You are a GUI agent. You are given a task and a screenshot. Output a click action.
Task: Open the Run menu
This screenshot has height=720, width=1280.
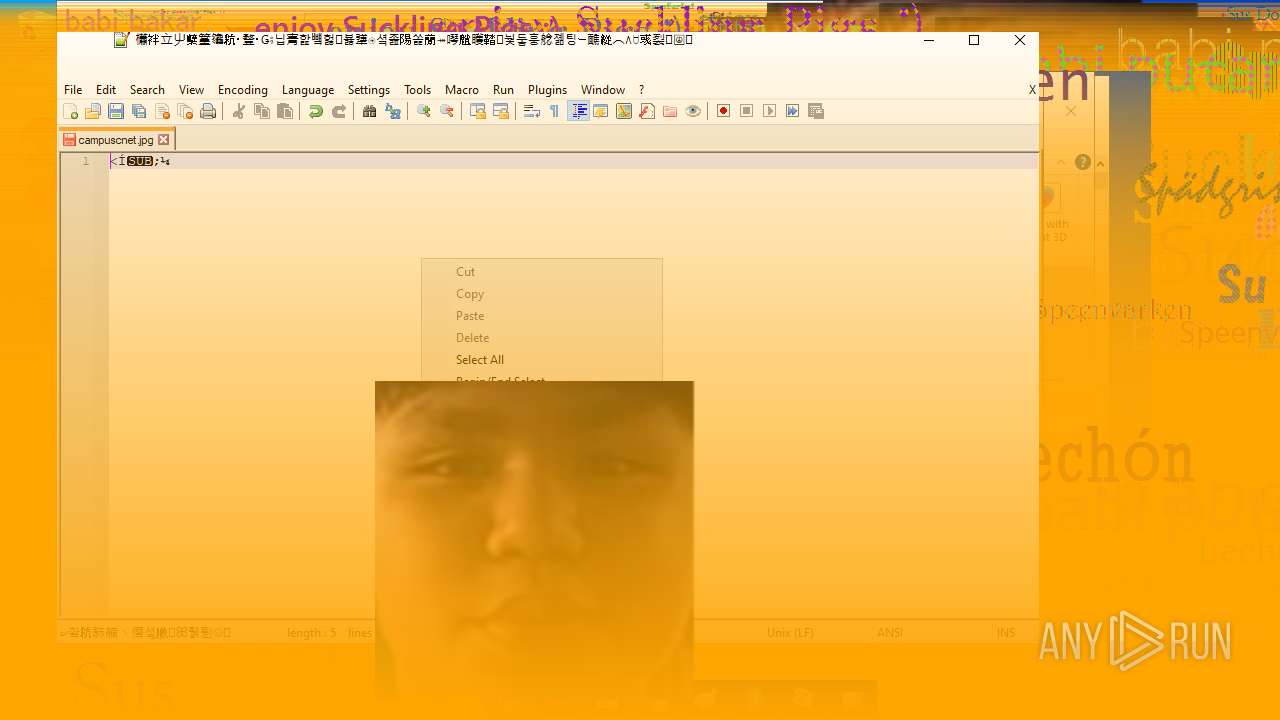coord(503,90)
